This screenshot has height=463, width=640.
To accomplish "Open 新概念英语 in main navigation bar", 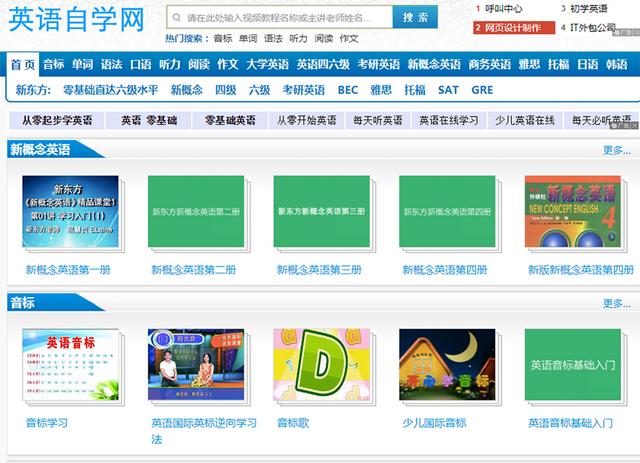I will [434, 65].
